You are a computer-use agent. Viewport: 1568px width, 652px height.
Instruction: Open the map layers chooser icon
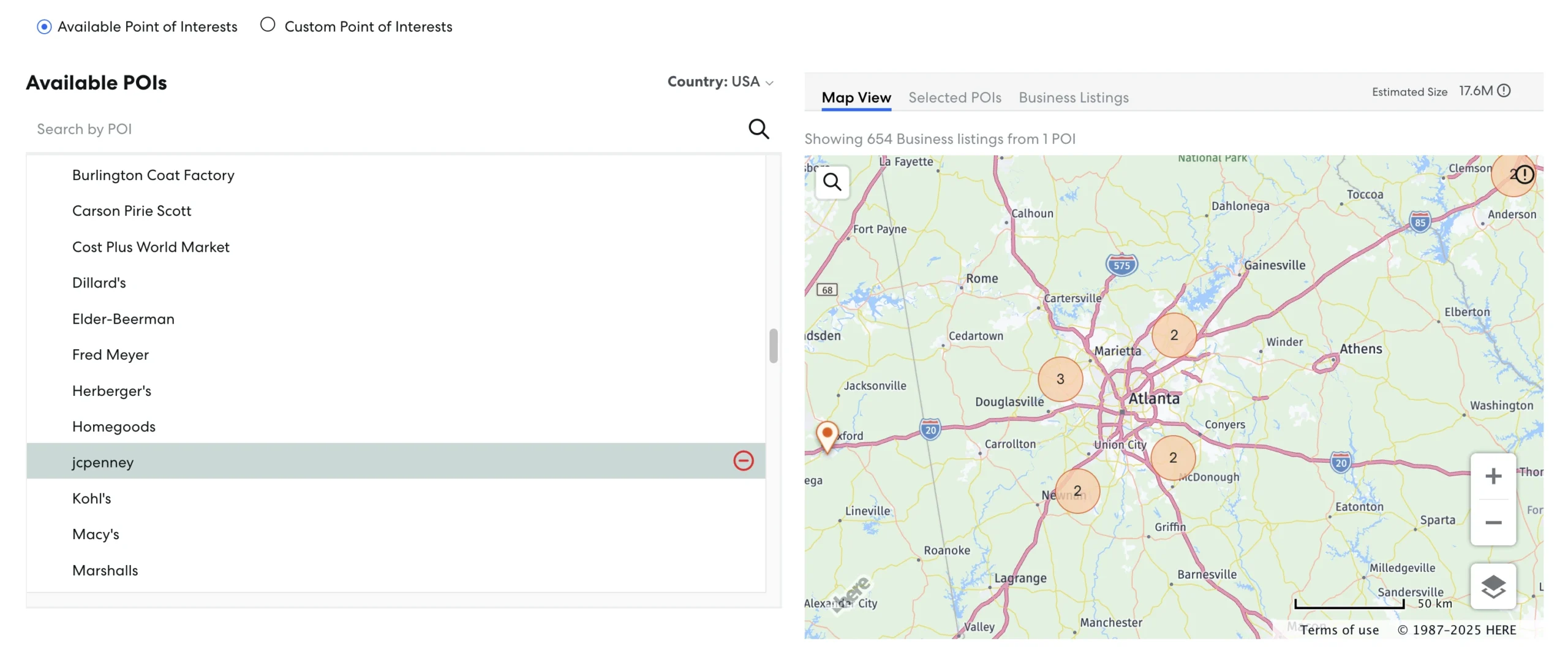click(x=1493, y=586)
